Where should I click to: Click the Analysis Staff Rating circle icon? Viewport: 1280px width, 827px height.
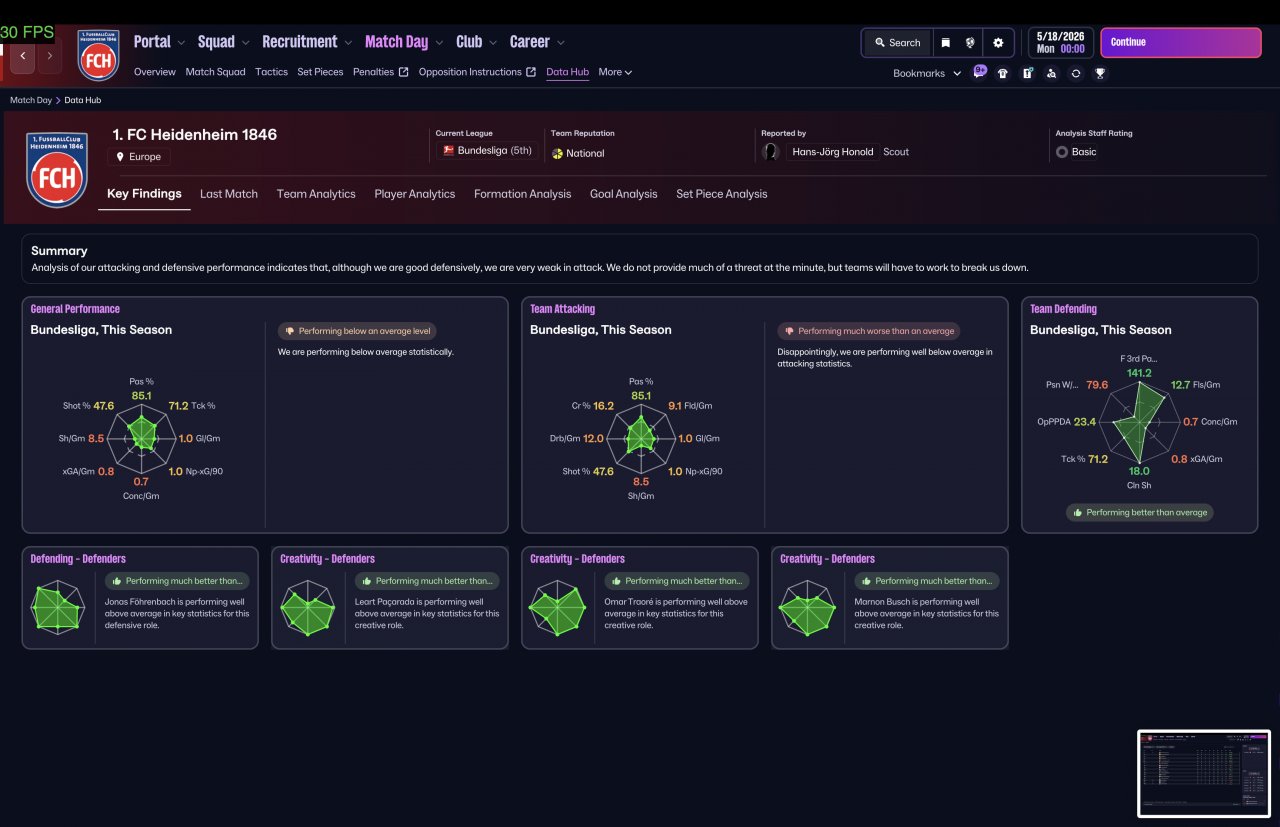[x=1062, y=152]
